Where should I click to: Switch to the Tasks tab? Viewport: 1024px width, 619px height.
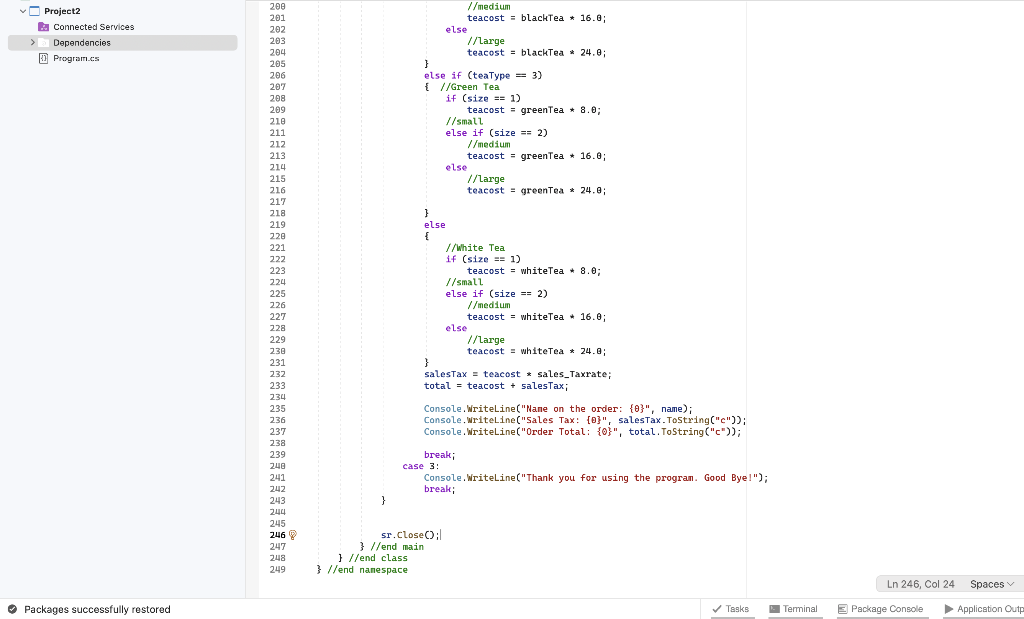[x=731, y=608]
